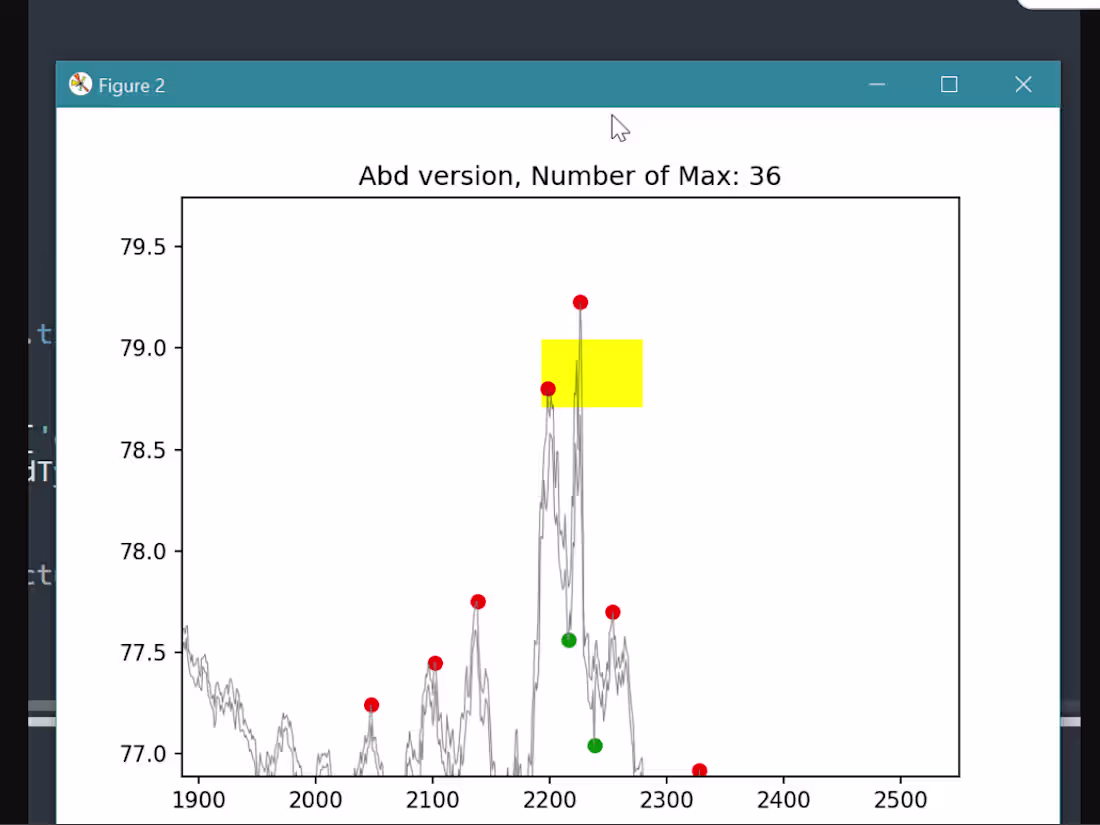1100x825 pixels.
Task: Click the red peak marker near x 2140
Action: tap(478, 602)
